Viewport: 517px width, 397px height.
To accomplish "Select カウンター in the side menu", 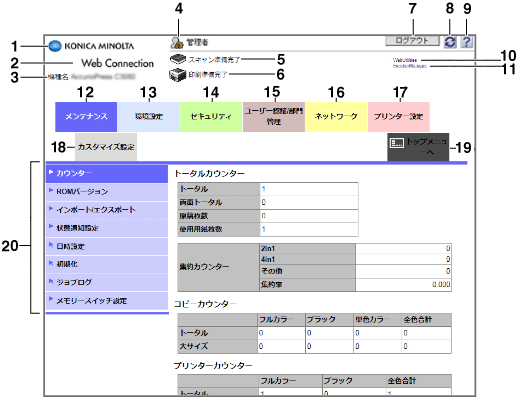I will 107,174.
